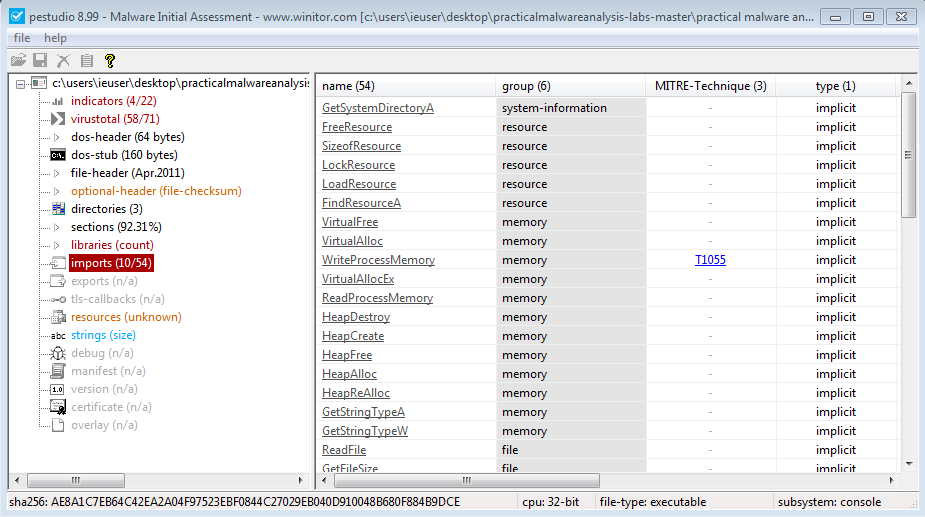Click the virustotal icon in tree
The height and width of the screenshot is (517, 925).
click(x=57, y=119)
